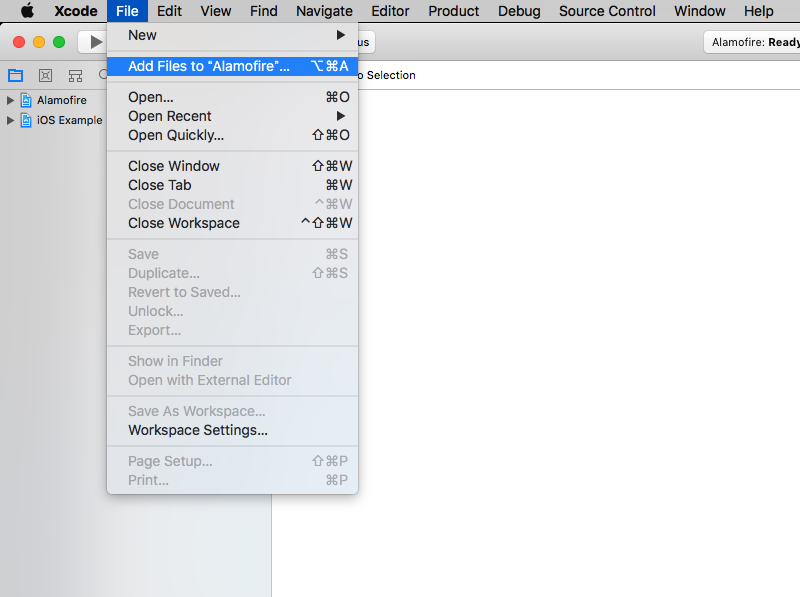Choose Close Workspace
Viewport: 800px width, 597px height.
pos(232,223)
